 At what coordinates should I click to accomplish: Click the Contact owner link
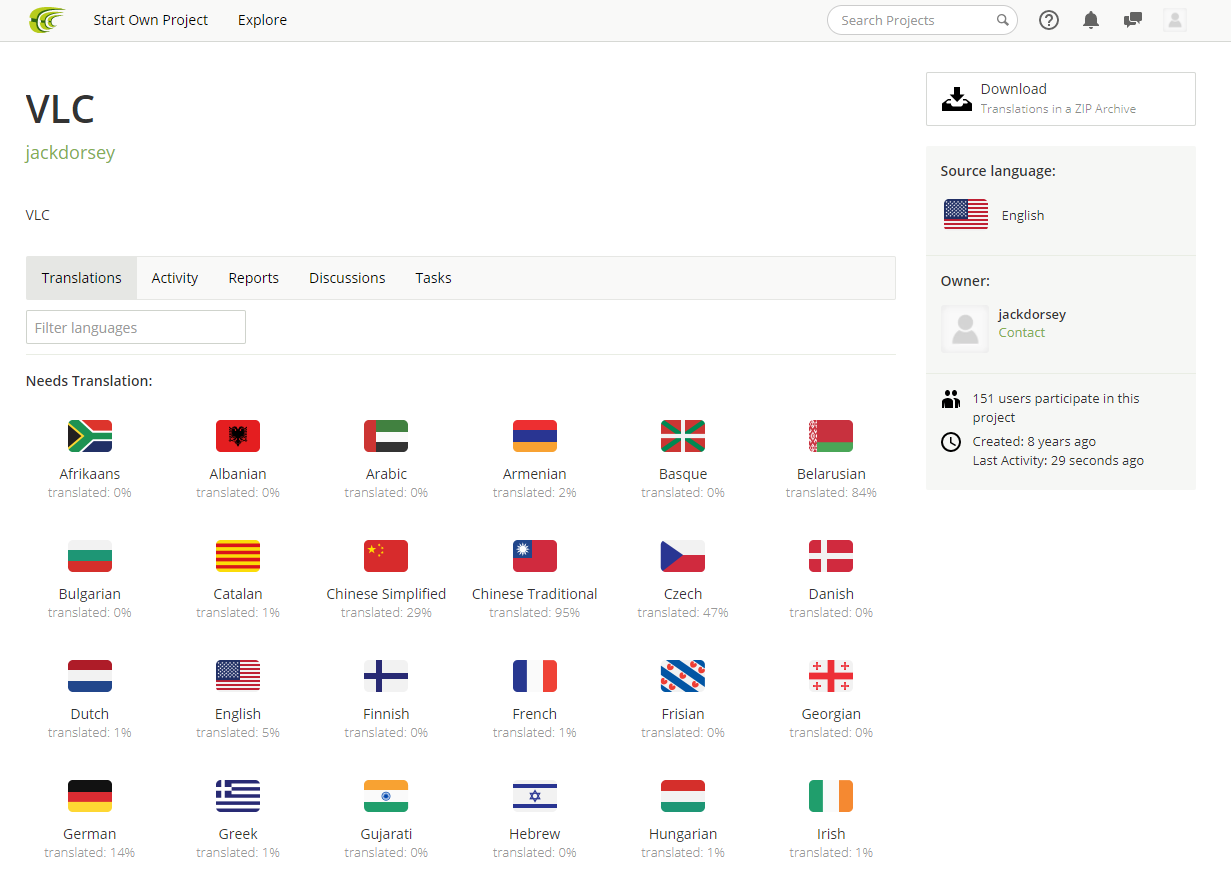coord(1022,333)
